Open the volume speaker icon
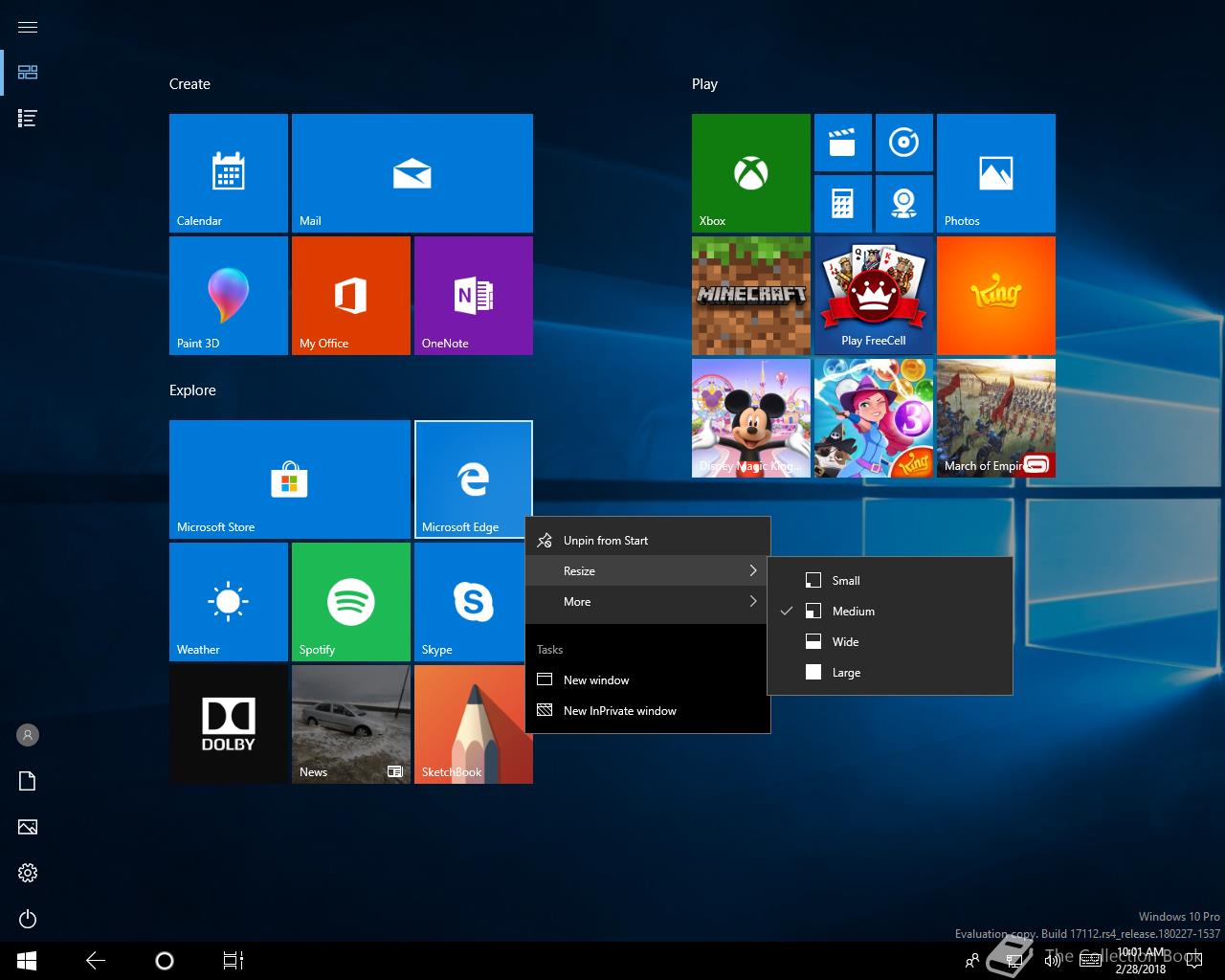 (1052, 961)
